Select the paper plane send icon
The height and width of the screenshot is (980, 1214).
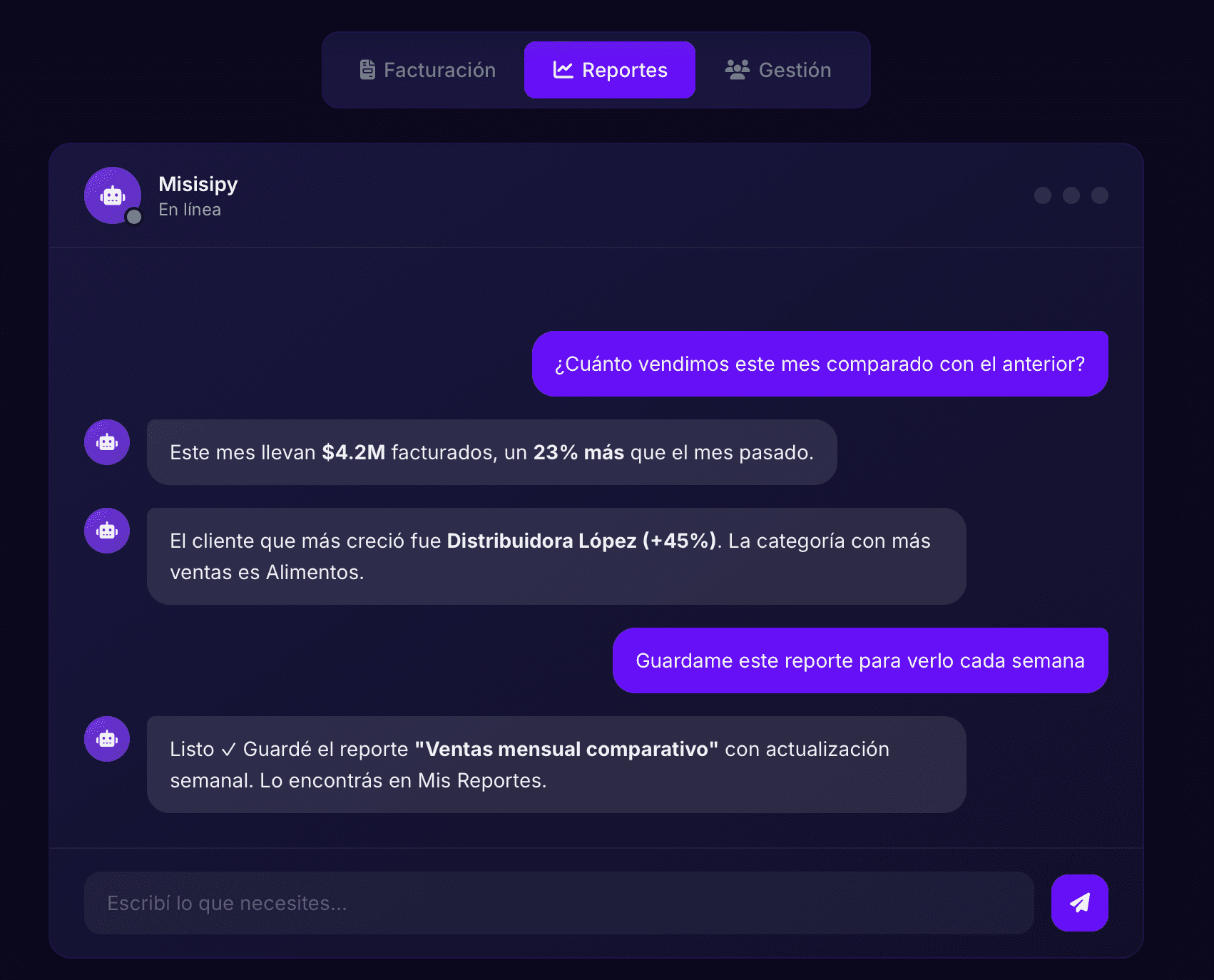tap(1079, 902)
